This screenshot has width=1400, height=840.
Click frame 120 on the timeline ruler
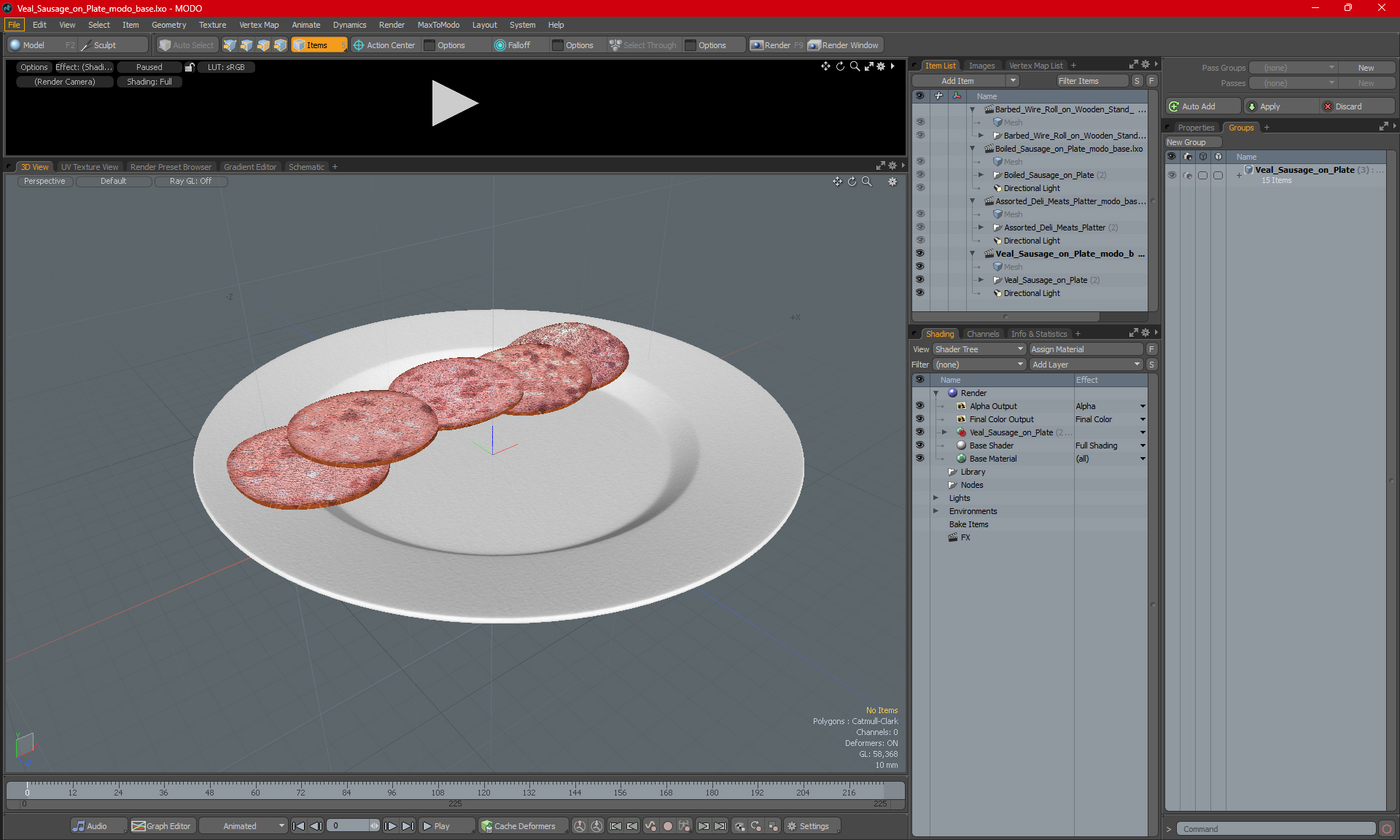point(483,789)
